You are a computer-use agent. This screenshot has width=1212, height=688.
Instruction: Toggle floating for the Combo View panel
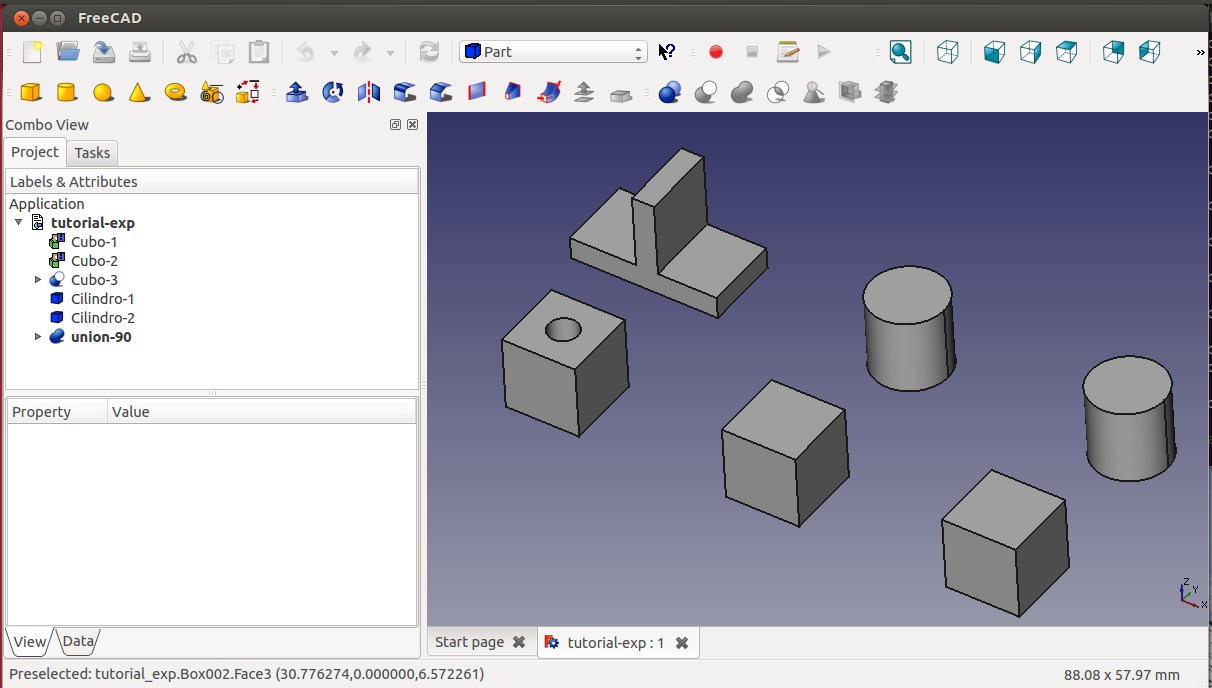click(395, 125)
